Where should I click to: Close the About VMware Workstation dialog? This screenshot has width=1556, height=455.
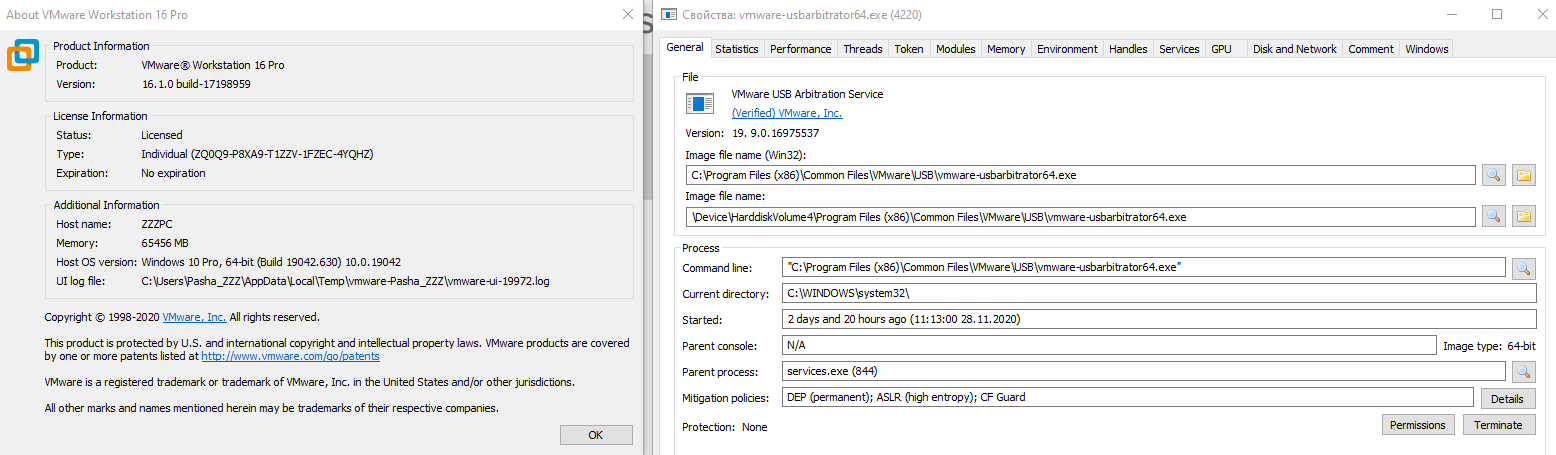coord(627,15)
